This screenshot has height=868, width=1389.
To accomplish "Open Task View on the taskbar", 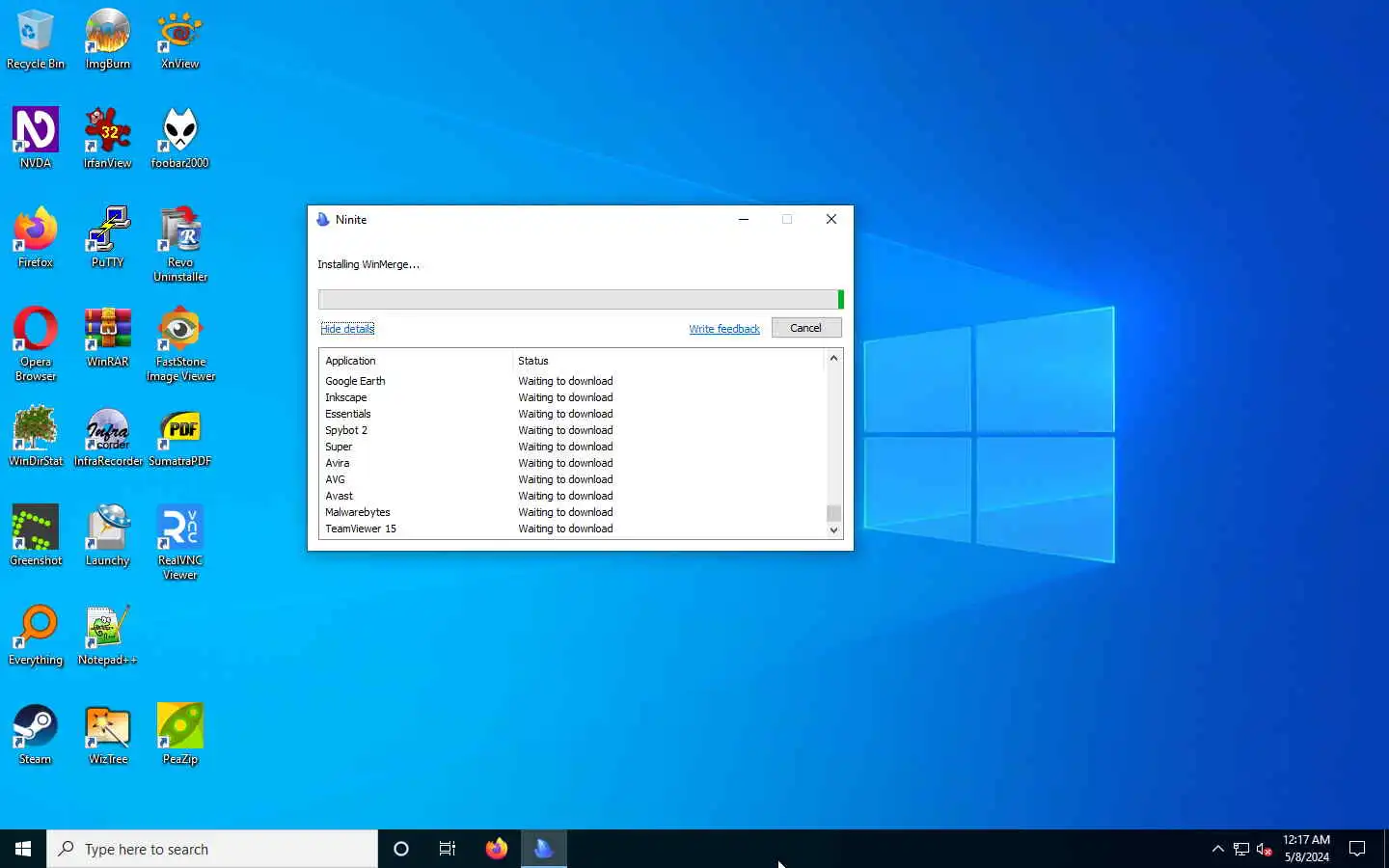I will coord(448,849).
